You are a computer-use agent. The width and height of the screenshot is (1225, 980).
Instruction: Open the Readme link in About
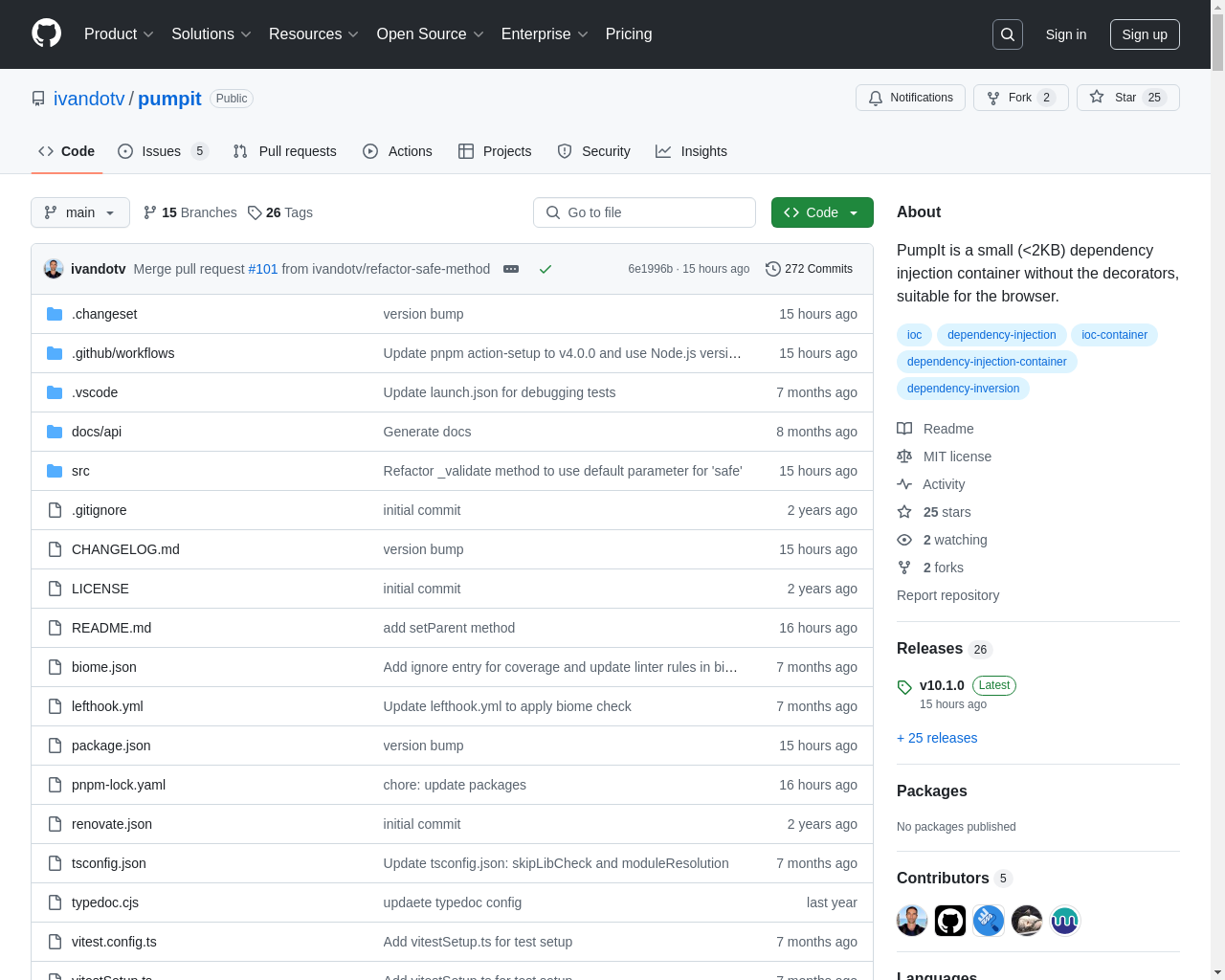935,429
